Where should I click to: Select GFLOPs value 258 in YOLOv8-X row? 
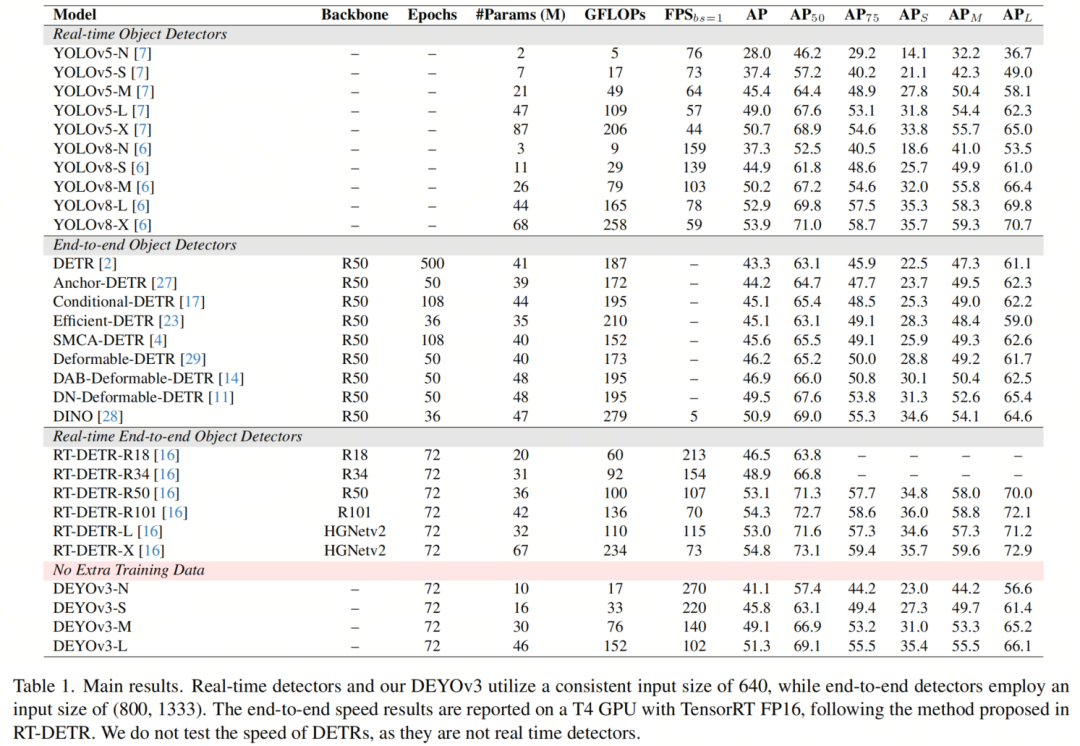(615, 225)
